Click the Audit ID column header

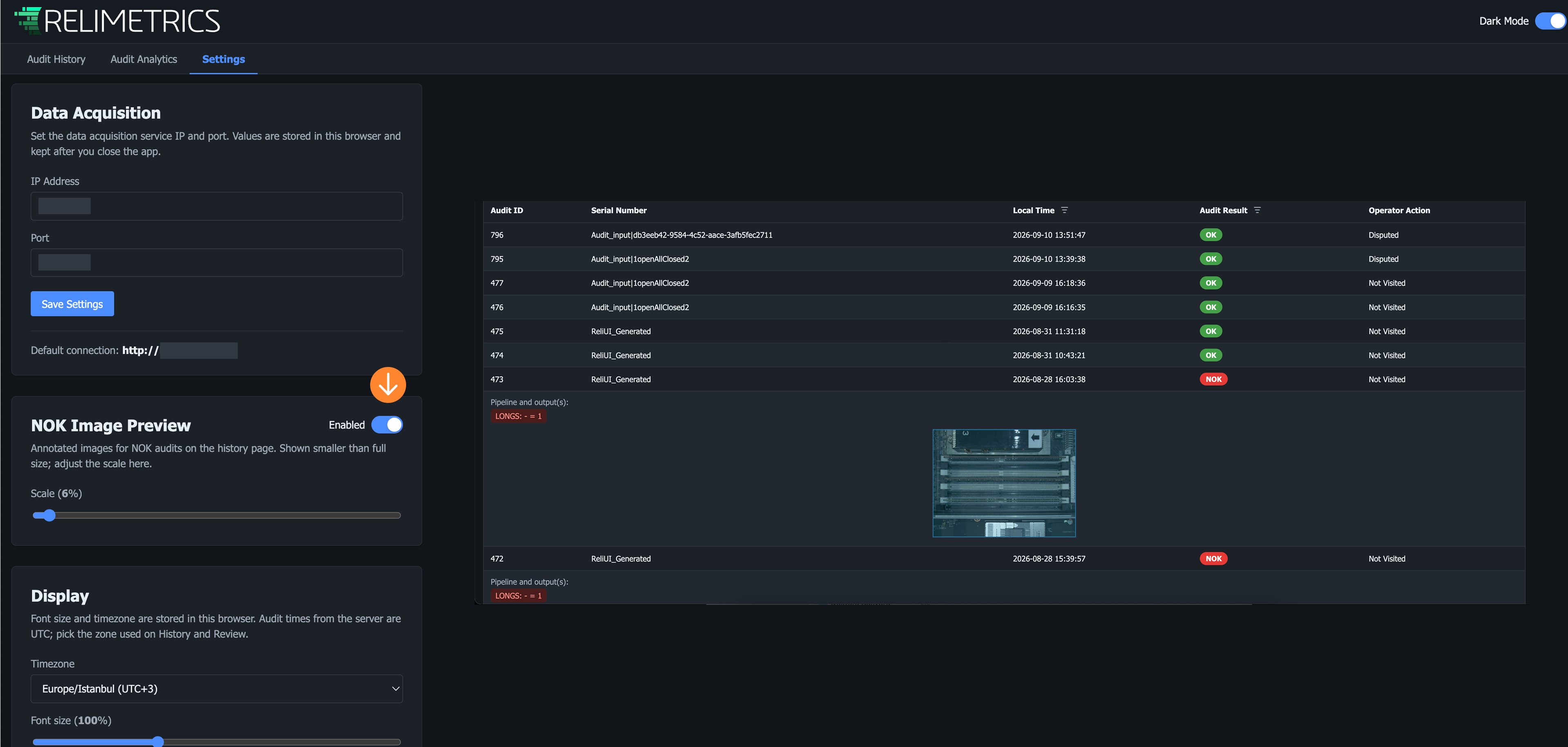pos(507,210)
